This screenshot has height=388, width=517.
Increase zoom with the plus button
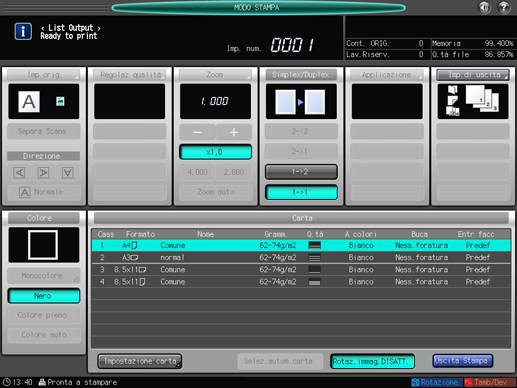[234, 132]
